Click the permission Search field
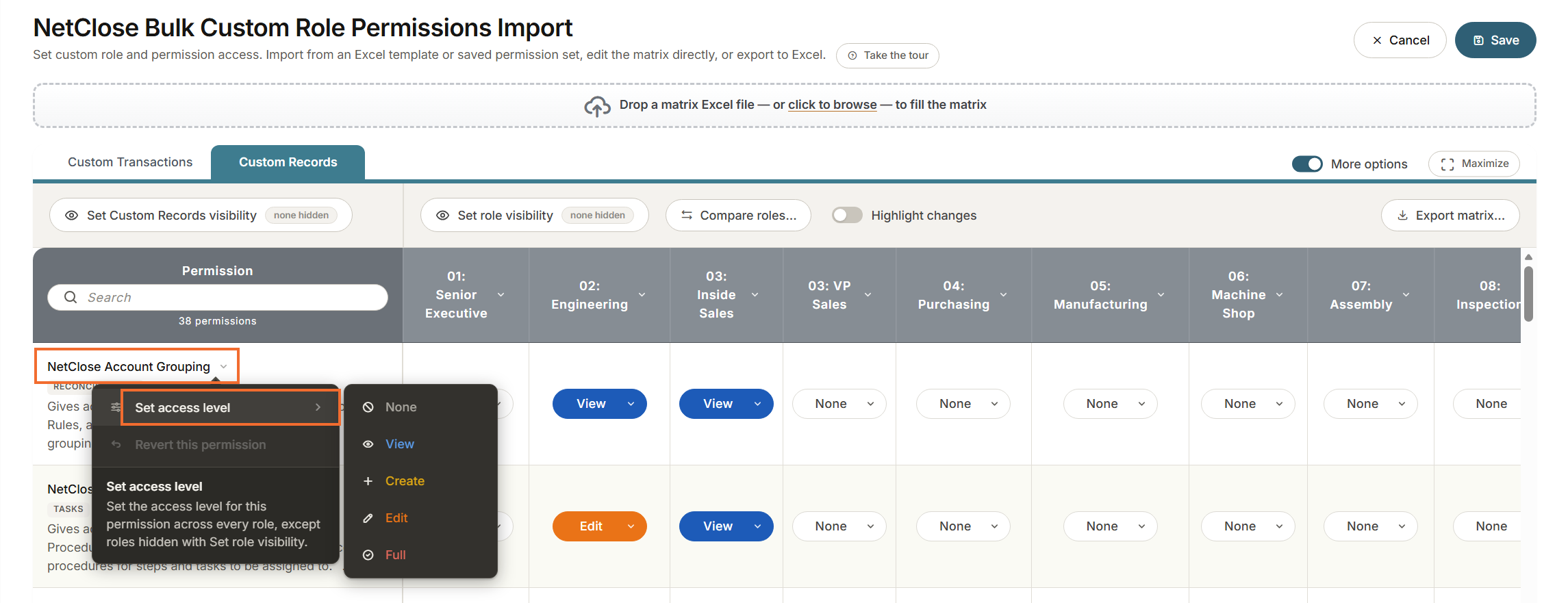Image resolution: width=1568 pixels, height=603 pixels. 218,297
